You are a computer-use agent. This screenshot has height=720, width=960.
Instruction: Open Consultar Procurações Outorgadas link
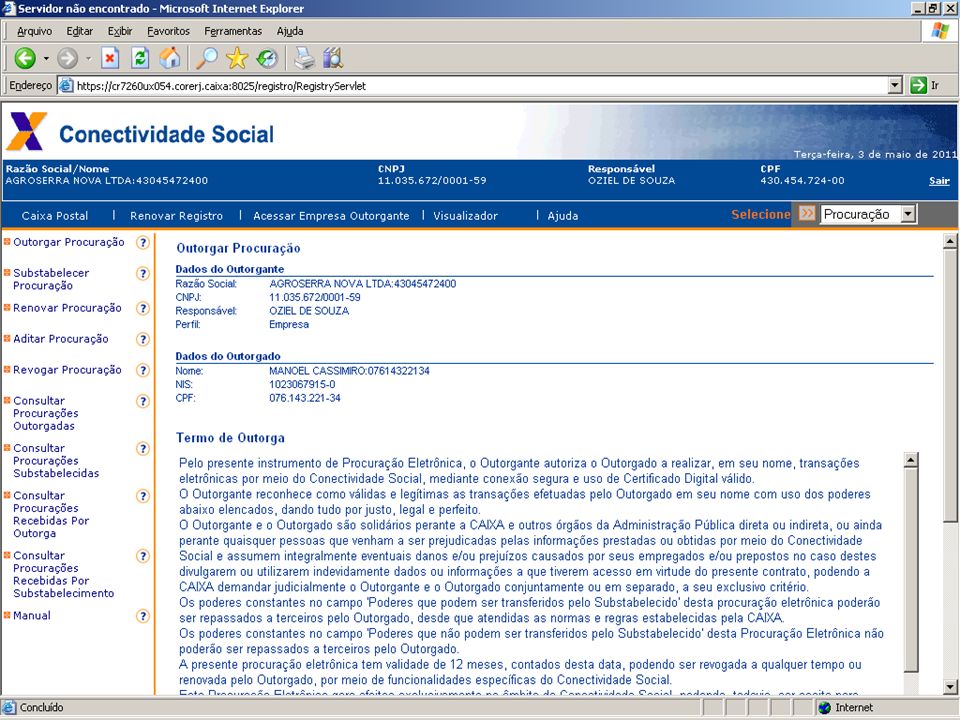[46, 413]
